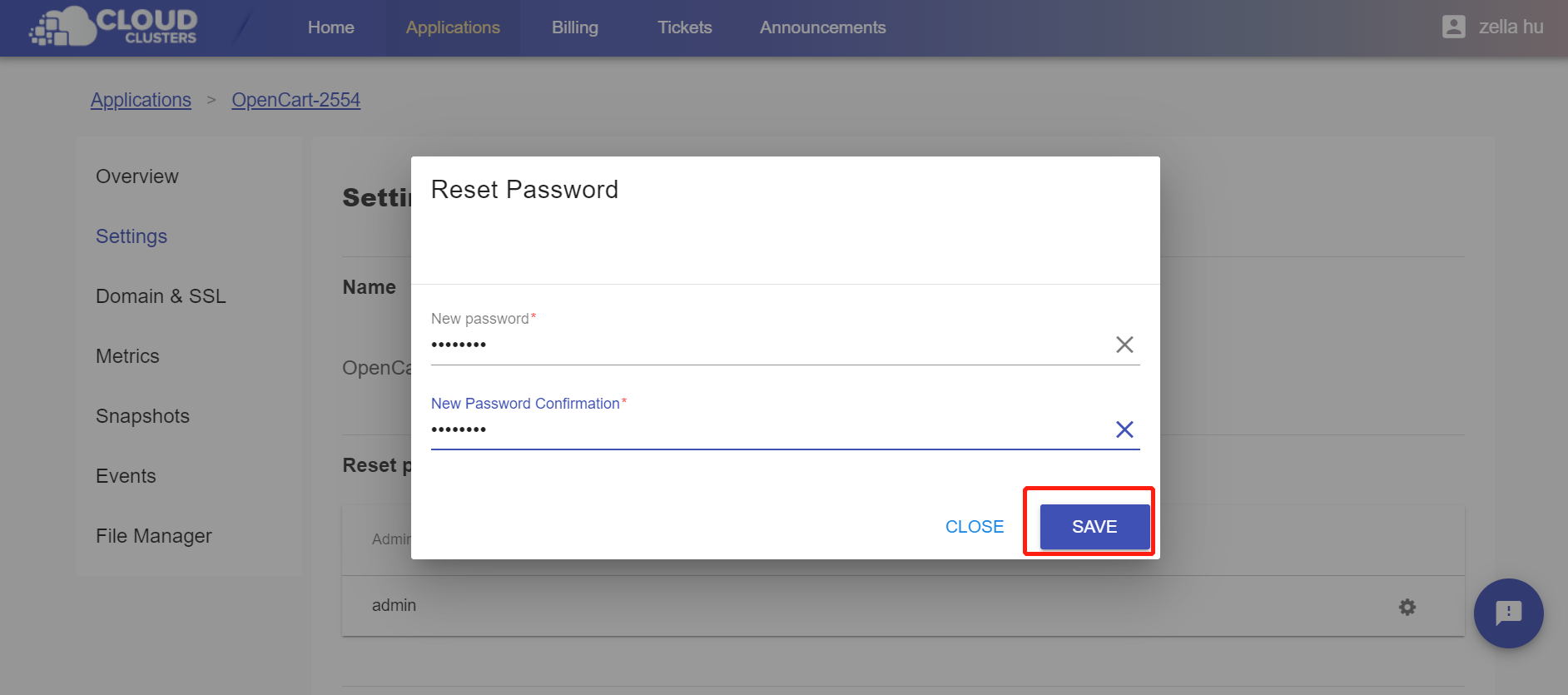1568x695 pixels.
Task: Navigate to Tickets
Action: tap(684, 27)
